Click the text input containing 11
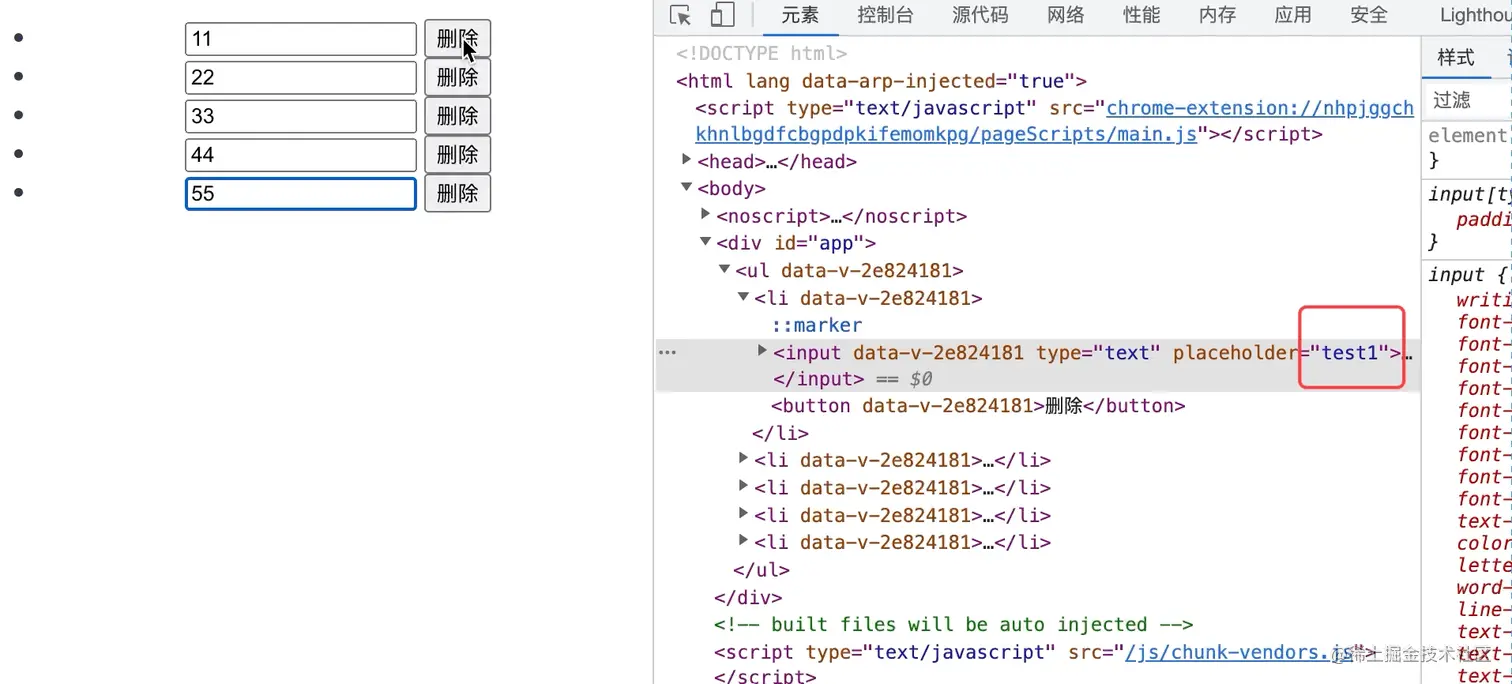 click(x=300, y=38)
